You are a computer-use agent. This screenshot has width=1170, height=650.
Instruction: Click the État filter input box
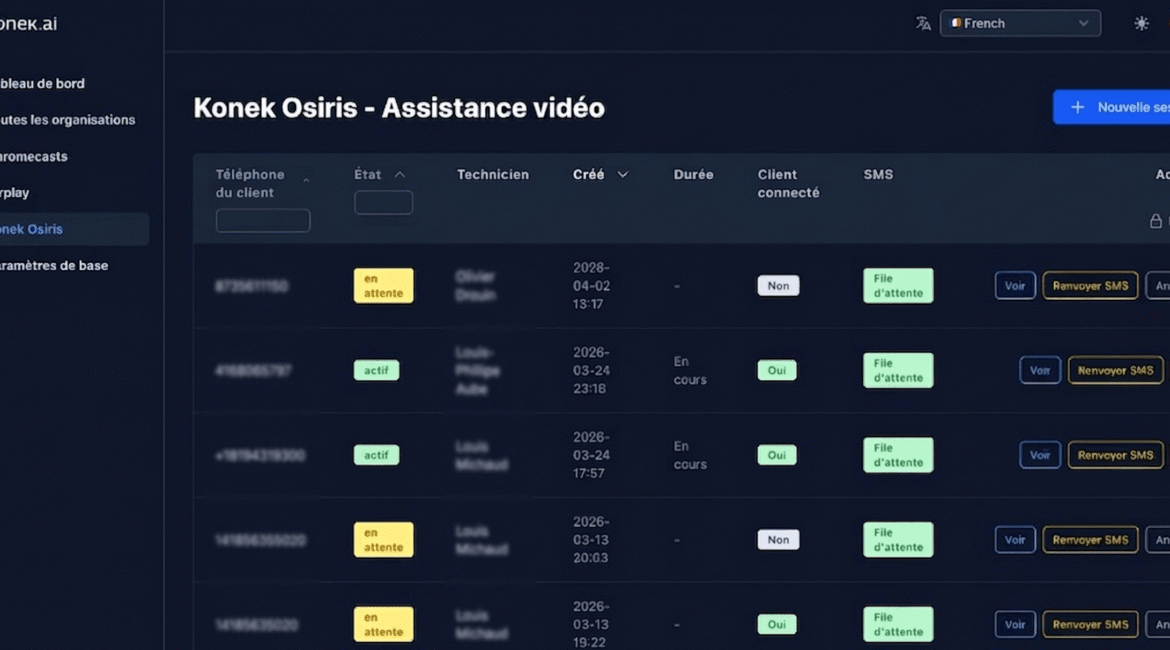click(383, 202)
